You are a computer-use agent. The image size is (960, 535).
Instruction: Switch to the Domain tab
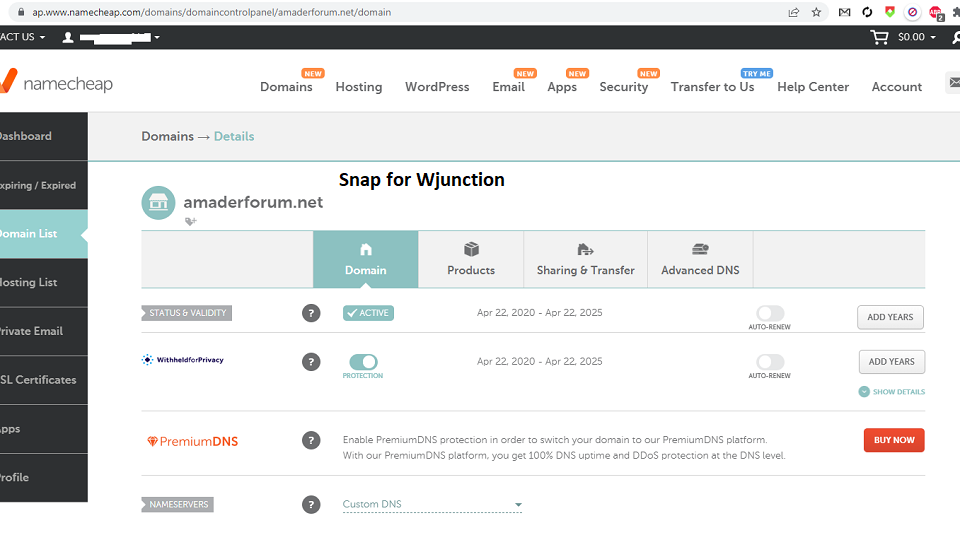[366, 260]
